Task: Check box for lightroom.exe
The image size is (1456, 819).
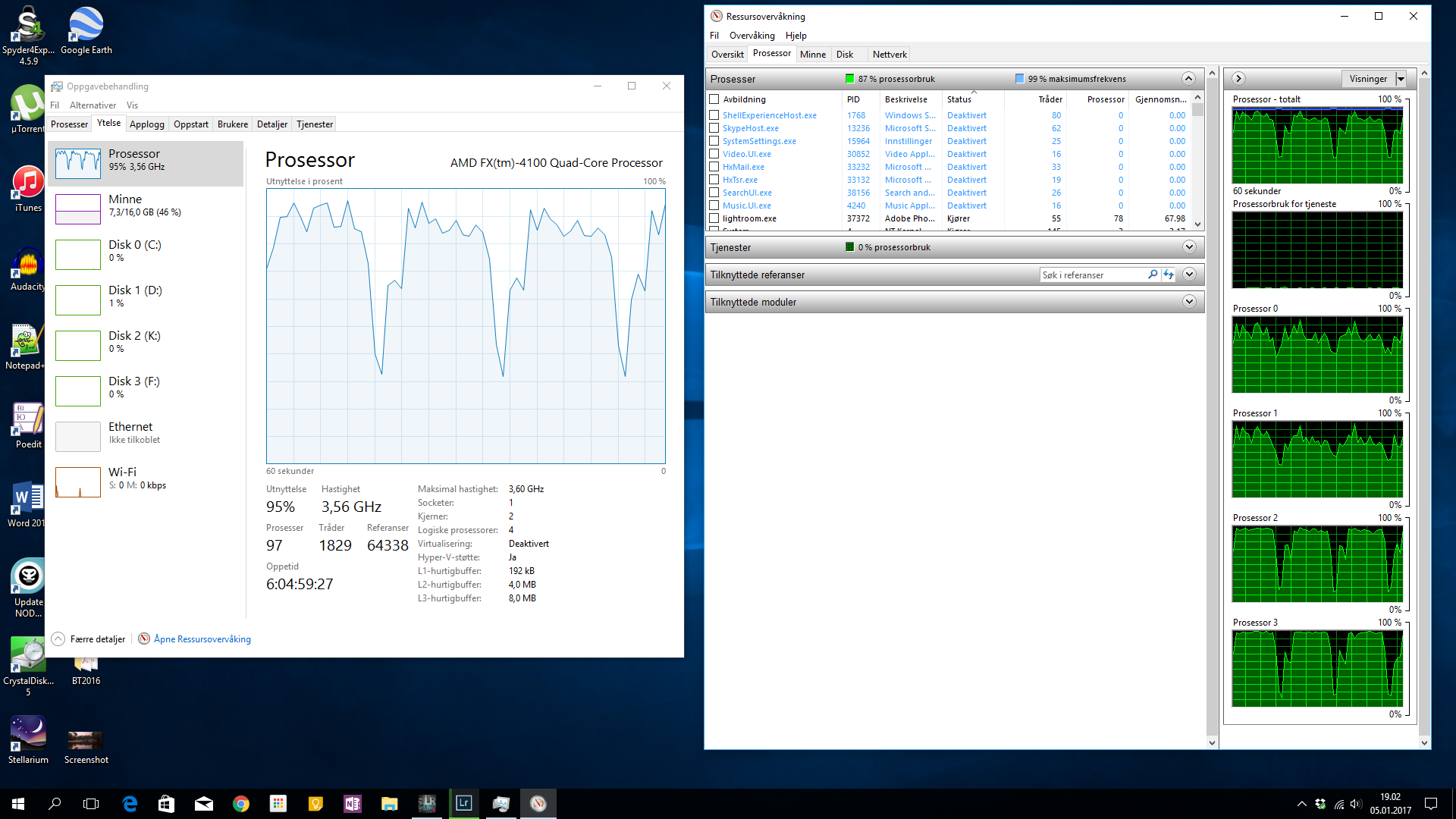Action: click(714, 218)
